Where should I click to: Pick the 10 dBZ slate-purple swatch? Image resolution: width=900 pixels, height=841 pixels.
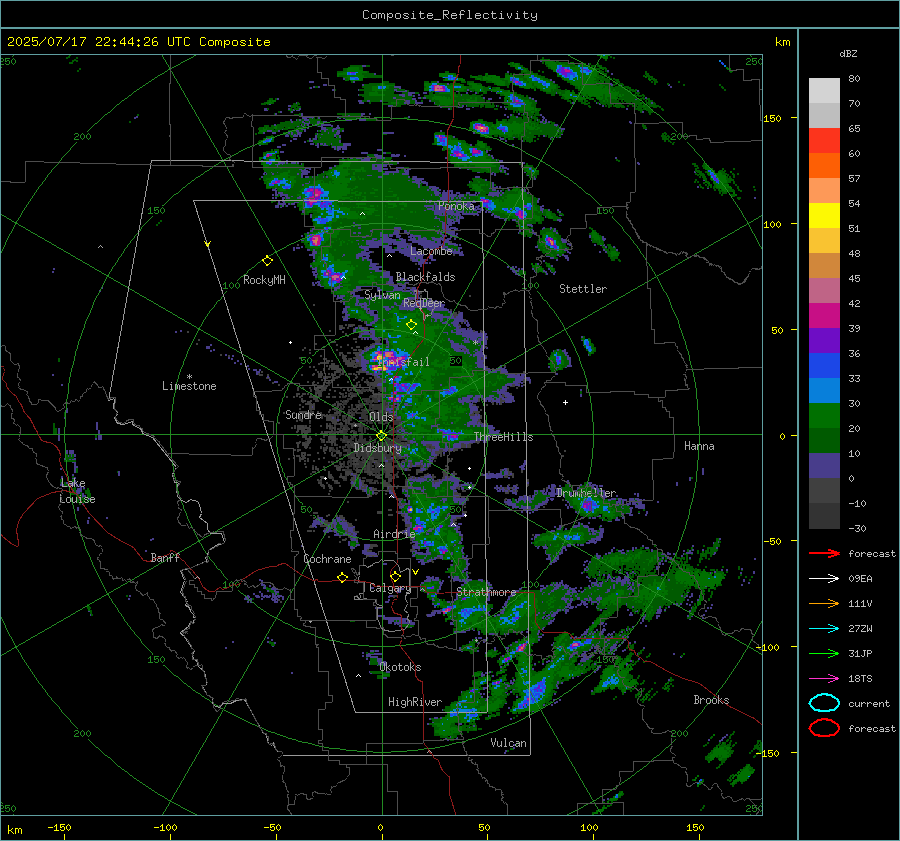(x=824, y=466)
